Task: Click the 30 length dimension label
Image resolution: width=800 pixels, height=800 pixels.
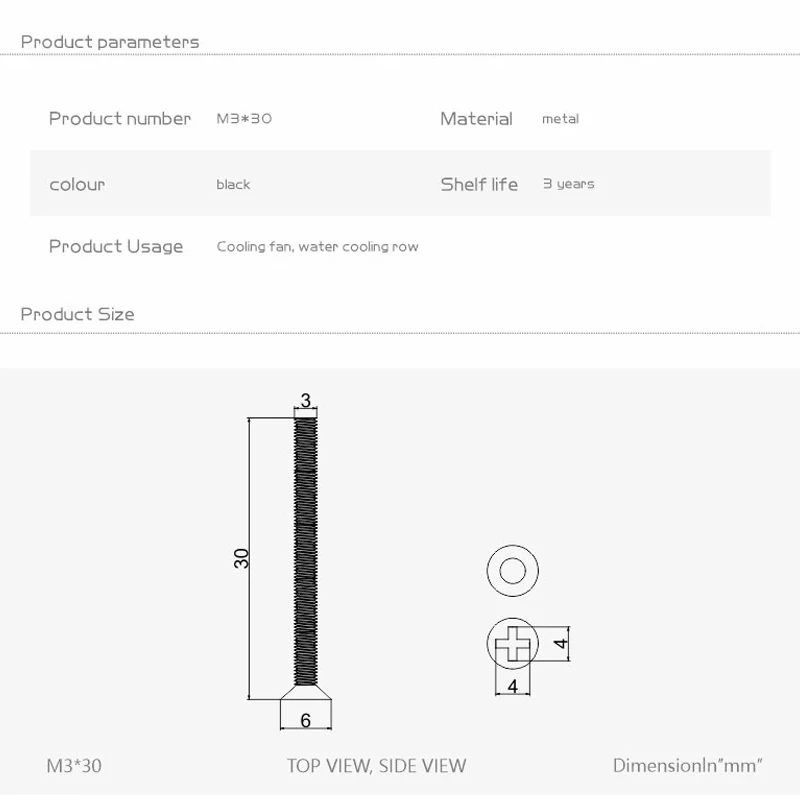Action: (241, 559)
